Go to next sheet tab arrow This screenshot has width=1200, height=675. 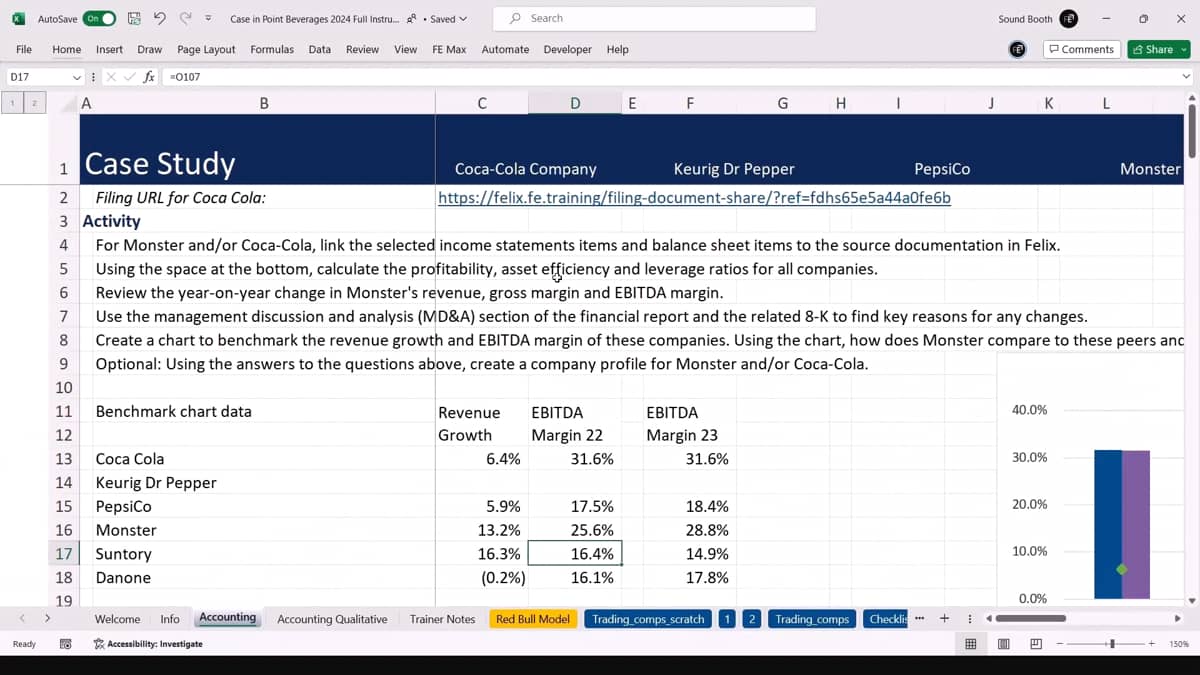point(47,619)
